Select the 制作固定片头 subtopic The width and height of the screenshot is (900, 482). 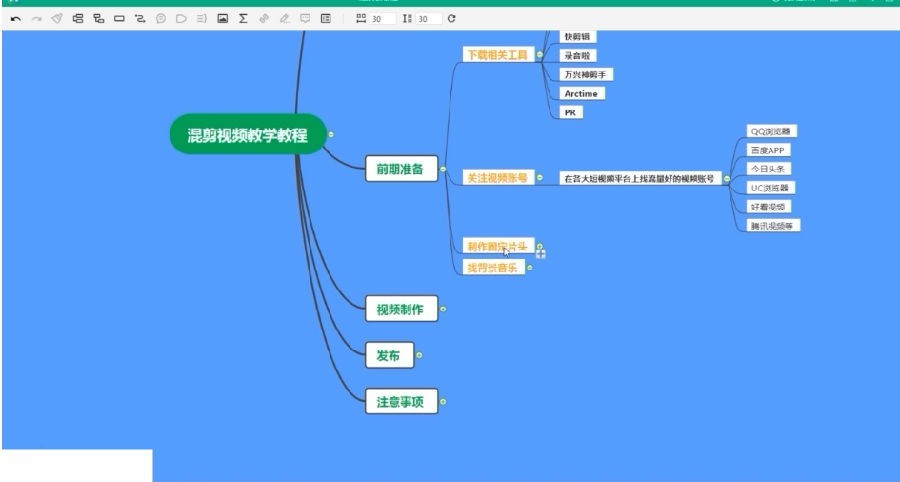[x=498, y=246]
